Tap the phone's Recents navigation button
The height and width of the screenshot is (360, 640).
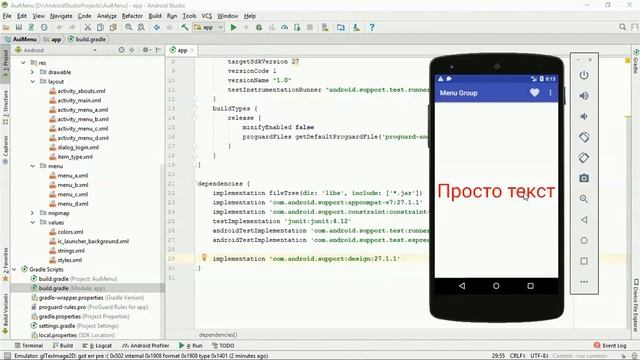530,286
